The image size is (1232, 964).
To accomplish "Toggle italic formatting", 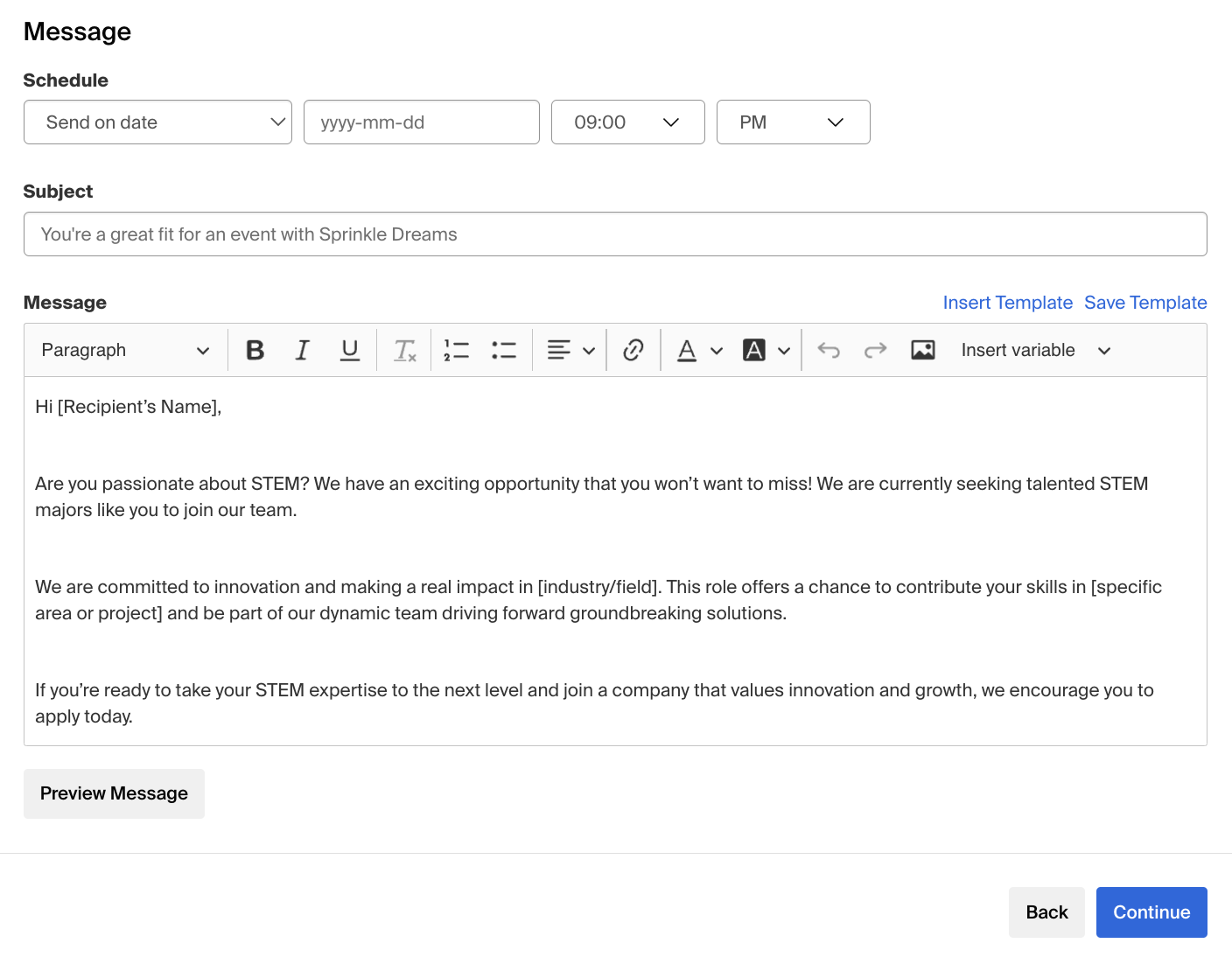I will pyautogui.click(x=303, y=350).
